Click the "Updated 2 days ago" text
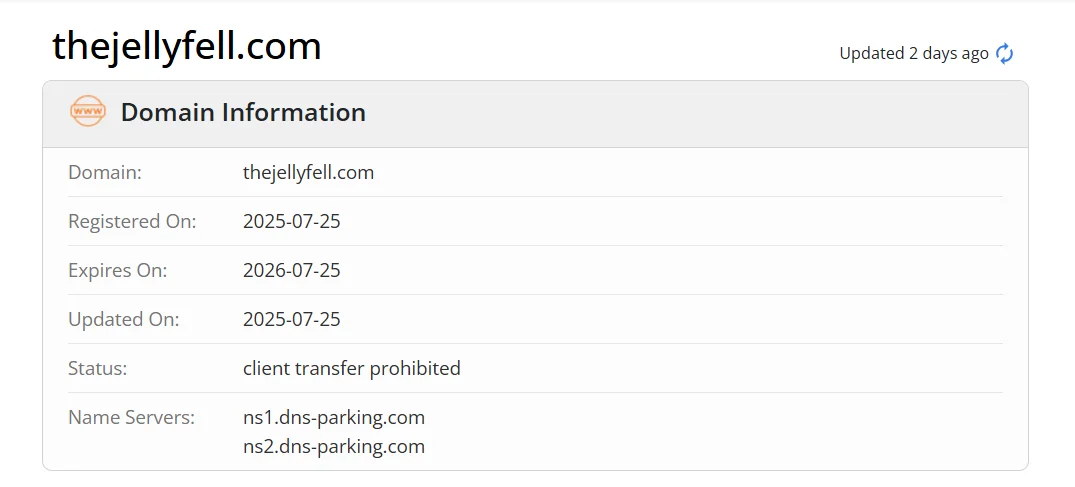The width and height of the screenshot is (1075, 487). pyautogui.click(x=913, y=54)
